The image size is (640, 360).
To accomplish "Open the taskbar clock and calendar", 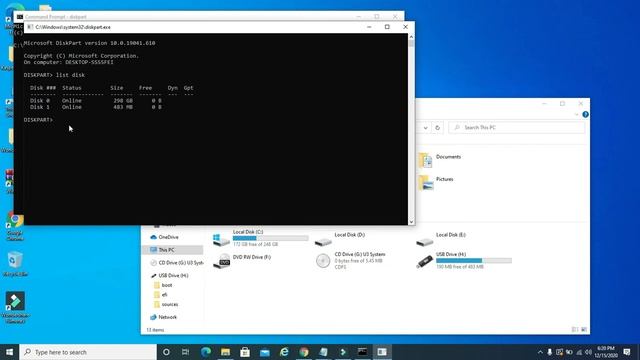I will tap(606, 352).
